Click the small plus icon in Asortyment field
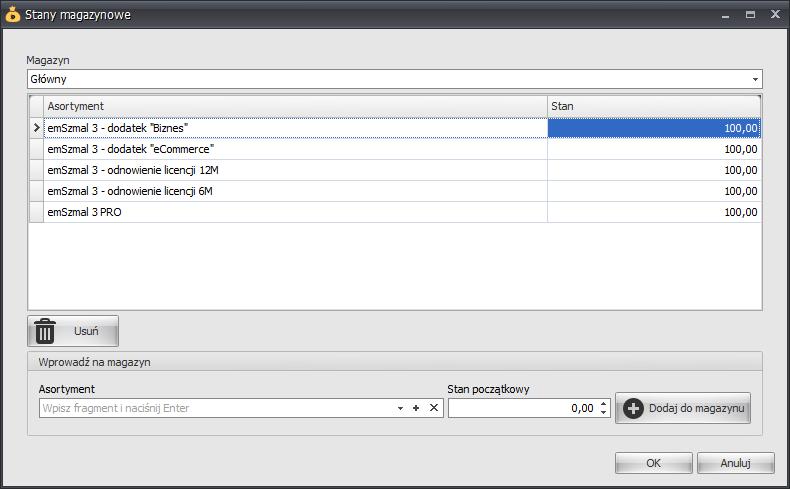This screenshot has height=489, width=790. tap(416, 408)
